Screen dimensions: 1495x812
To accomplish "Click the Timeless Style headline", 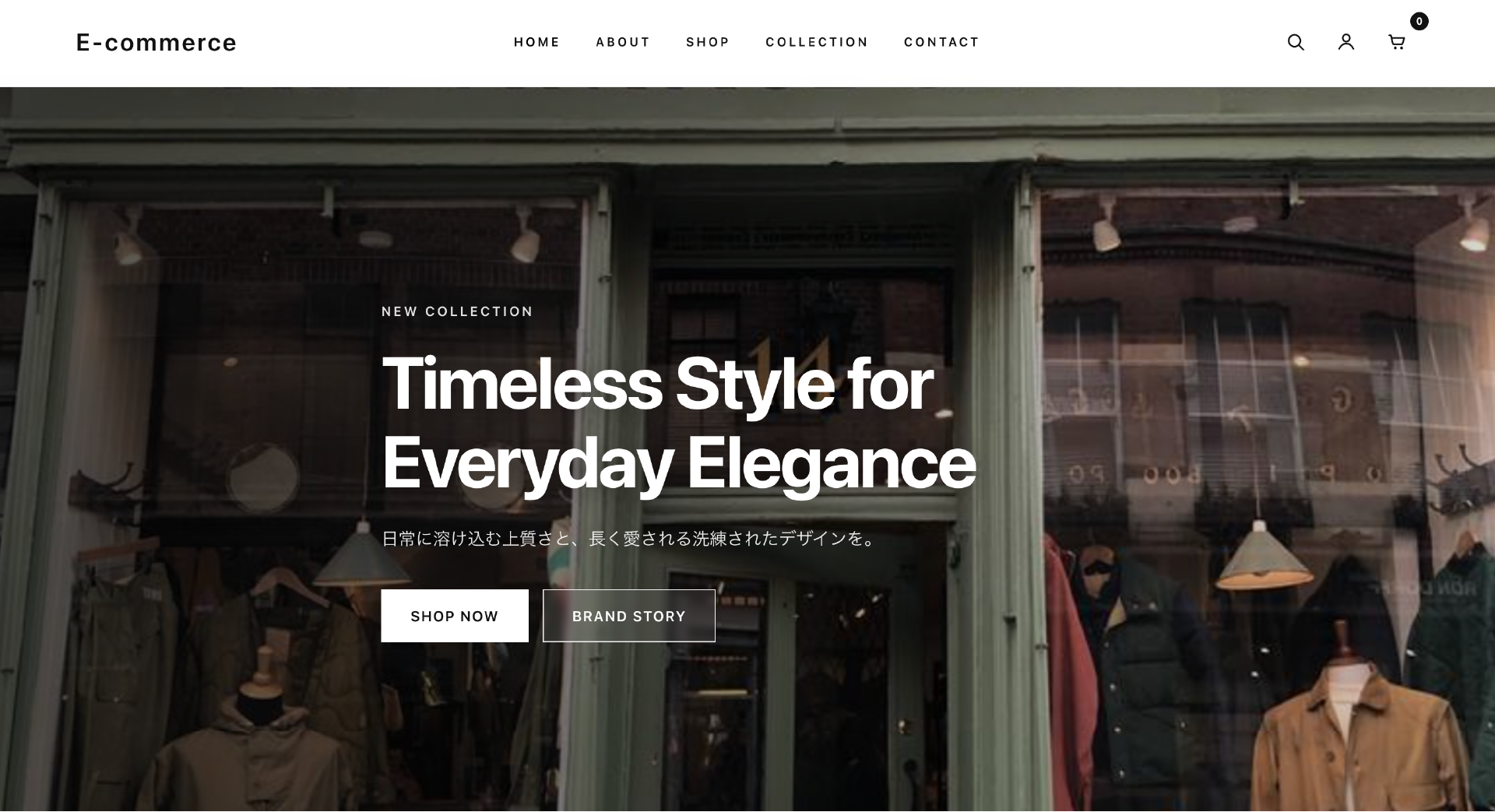I will click(678, 423).
